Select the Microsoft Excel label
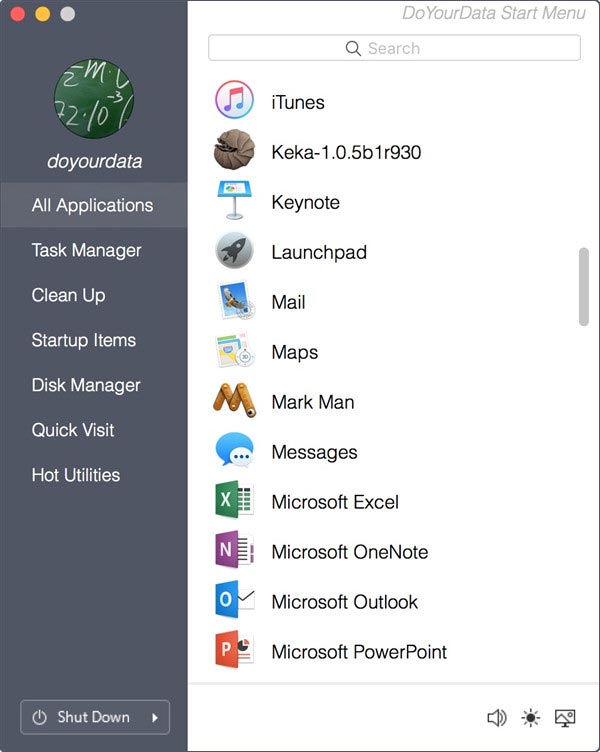600x752 pixels. pos(335,502)
